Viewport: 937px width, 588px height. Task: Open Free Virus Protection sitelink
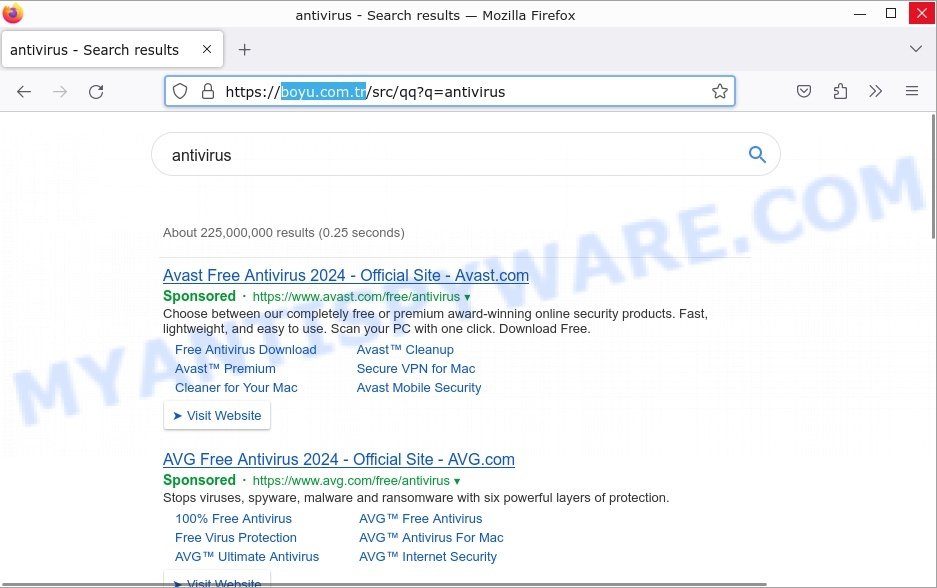(236, 538)
